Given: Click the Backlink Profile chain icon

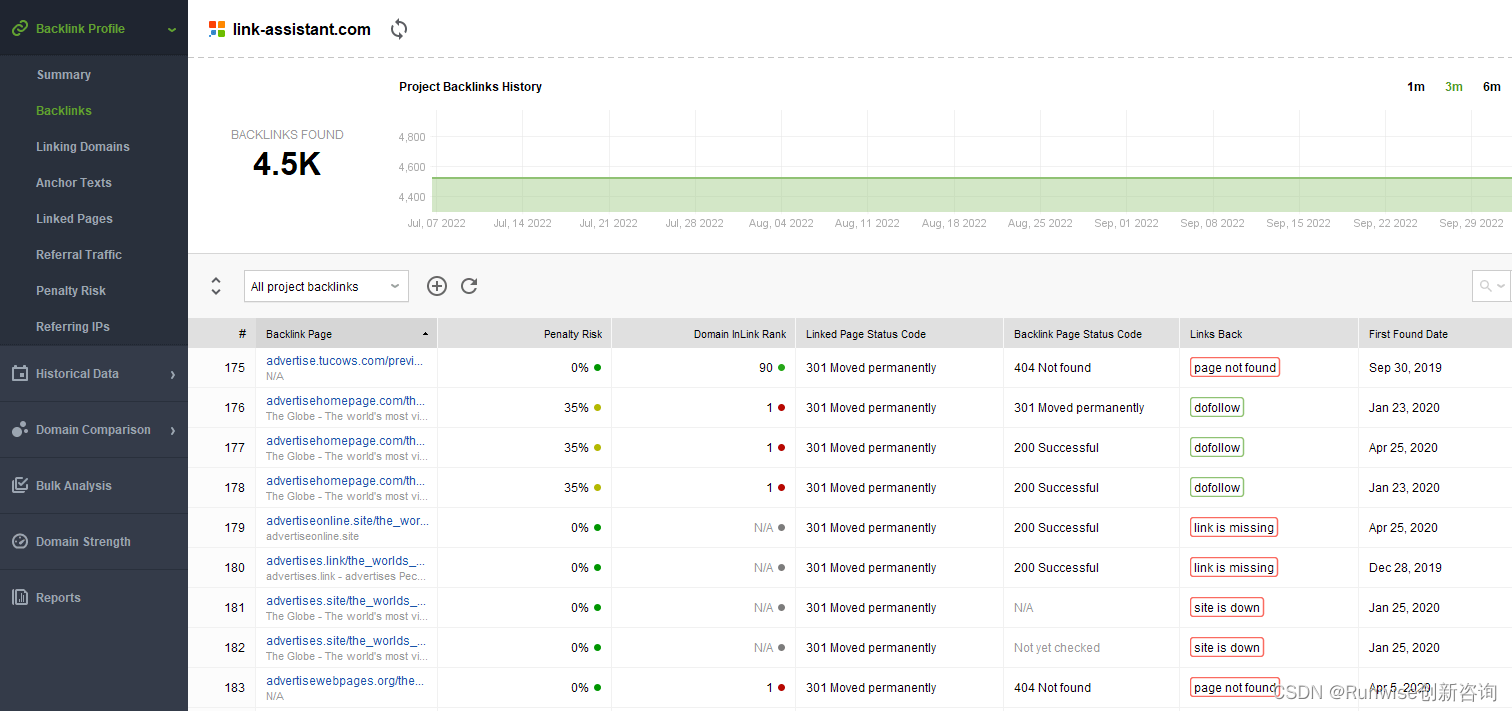Looking at the screenshot, I should [x=19, y=29].
